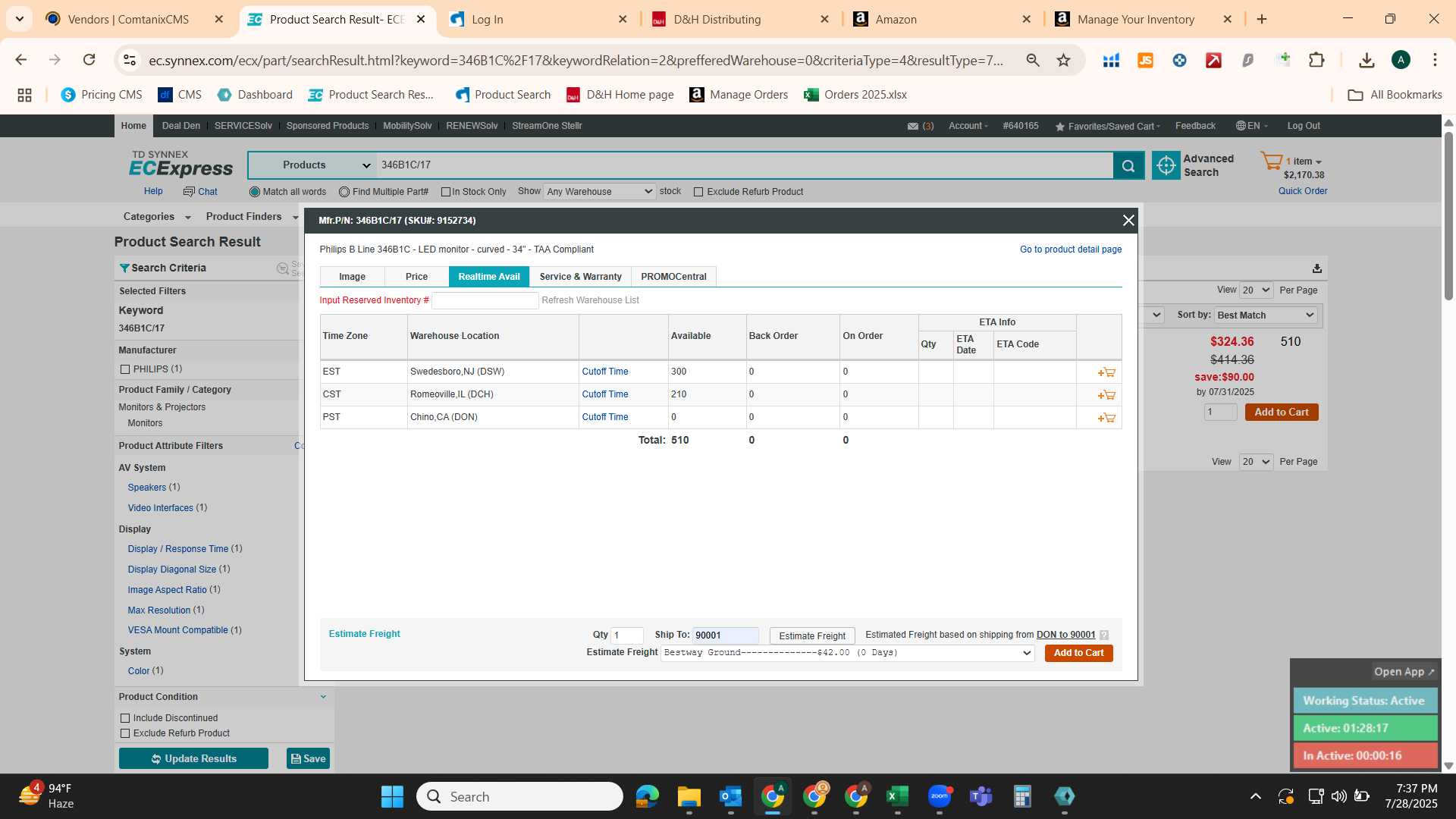Select Match all words radio button

click(255, 192)
